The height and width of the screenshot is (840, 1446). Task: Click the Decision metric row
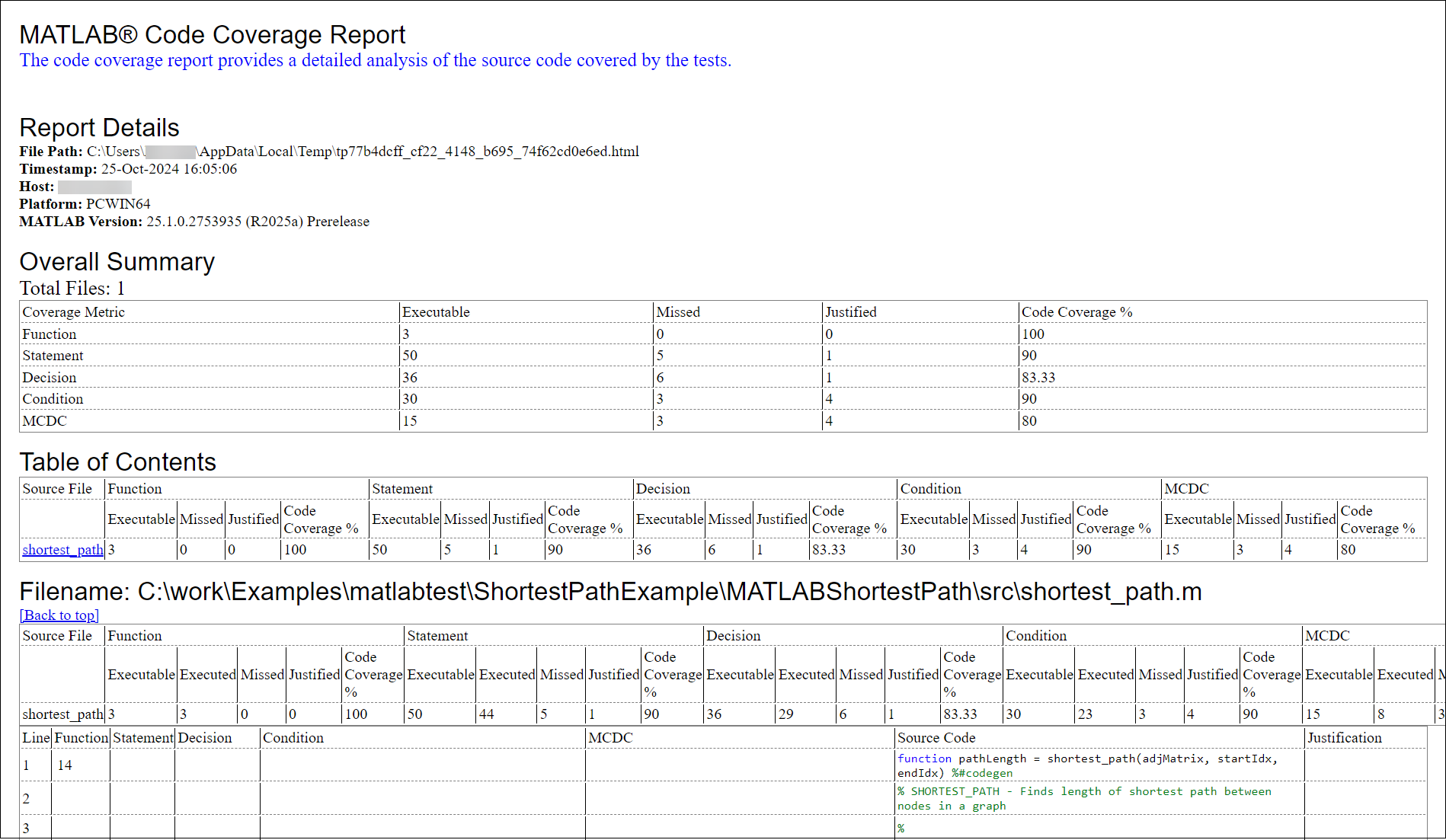tap(49, 377)
